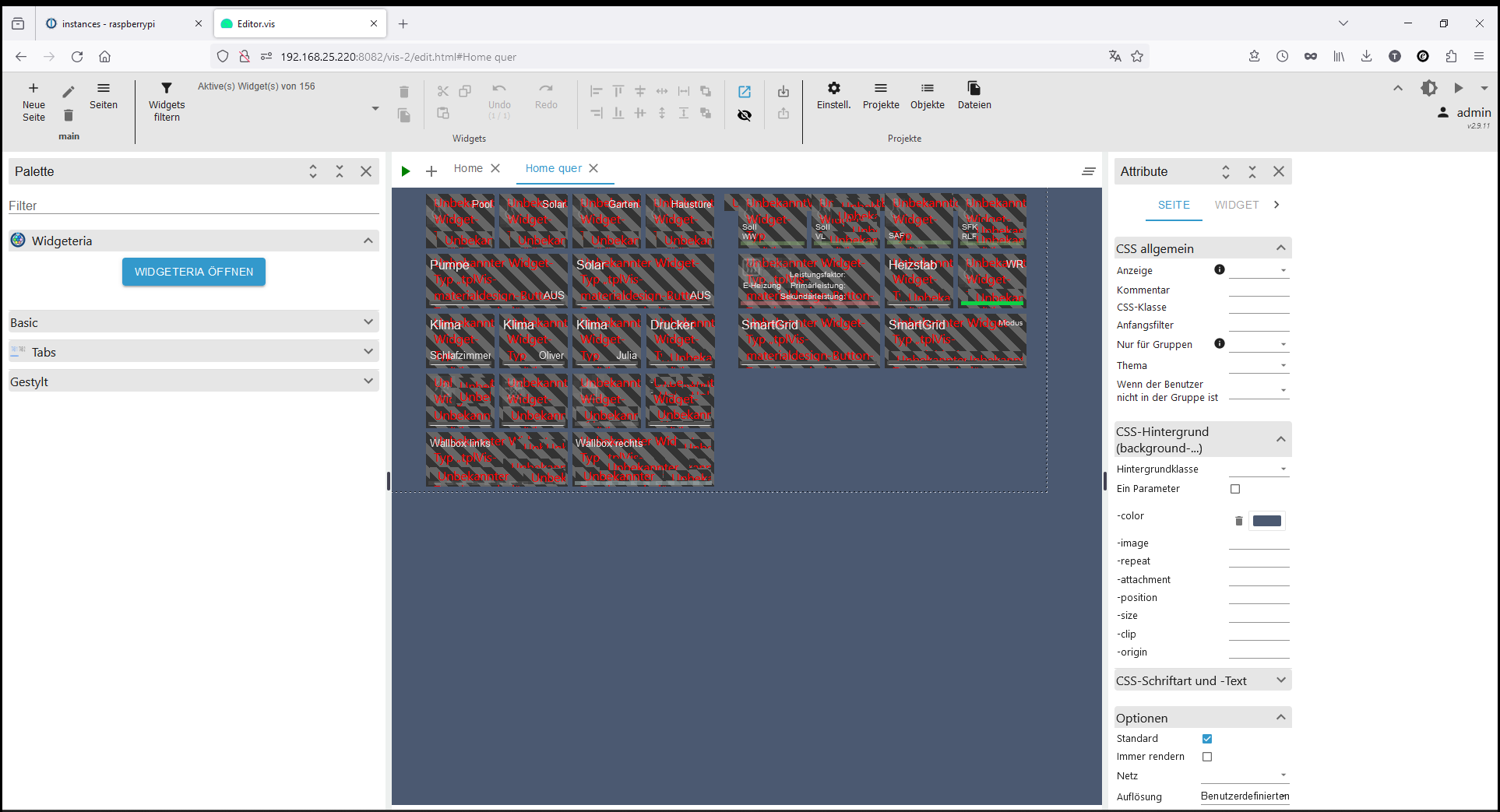
Task: Open the active widgets selector dropdown arrow
Action: (x=375, y=108)
